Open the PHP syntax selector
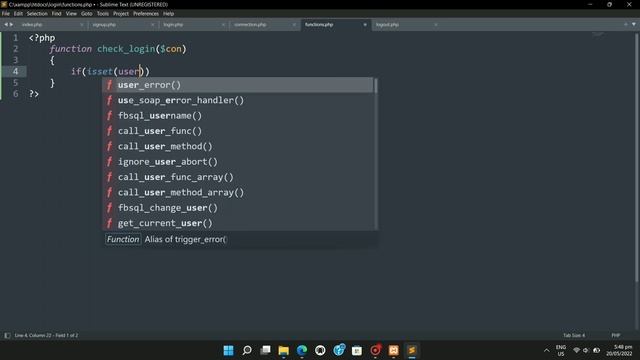 coord(616,336)
